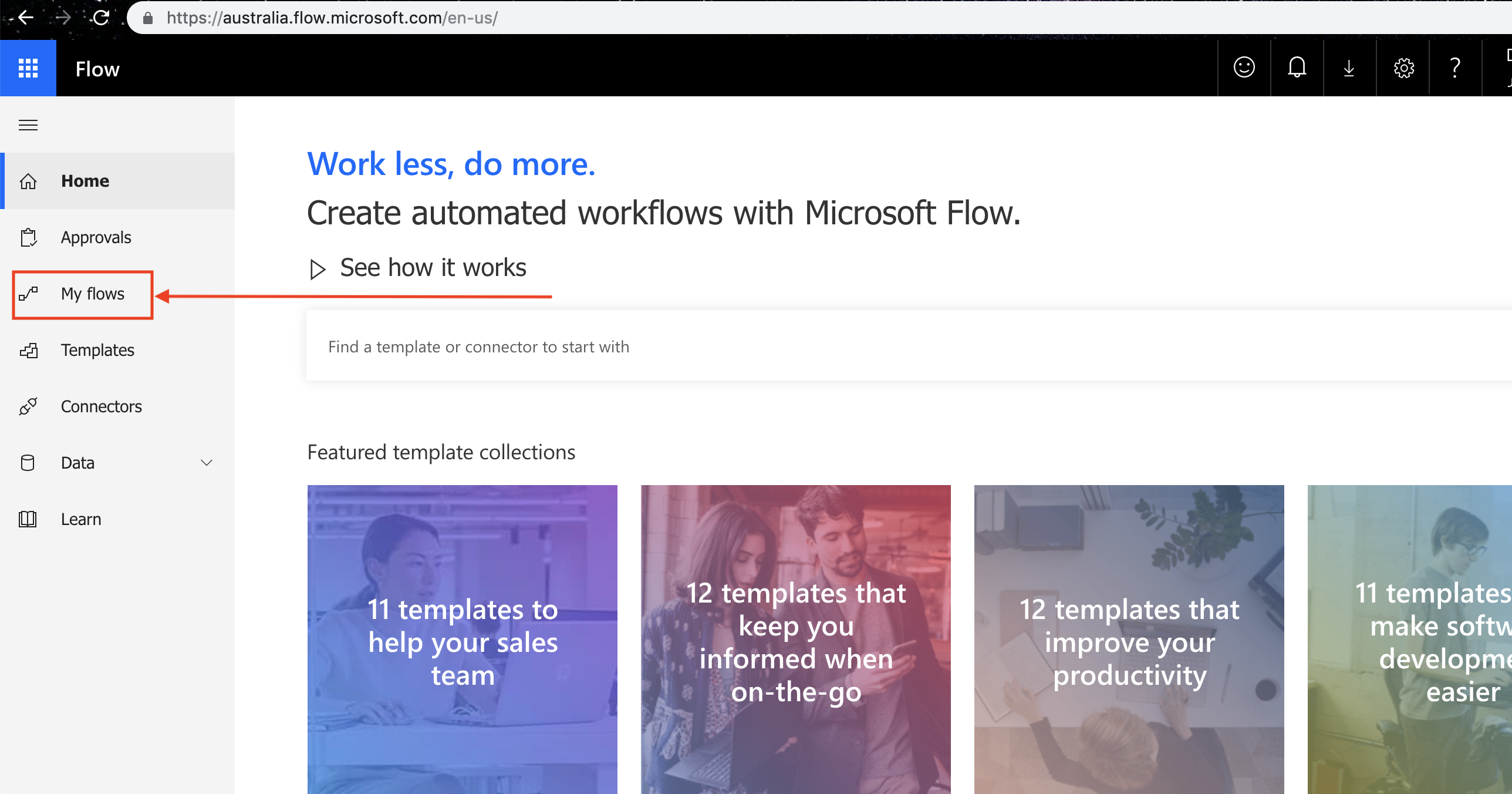1512x794 pixels.
Task: Open Templates in left navigation
Action: point(97,350)
